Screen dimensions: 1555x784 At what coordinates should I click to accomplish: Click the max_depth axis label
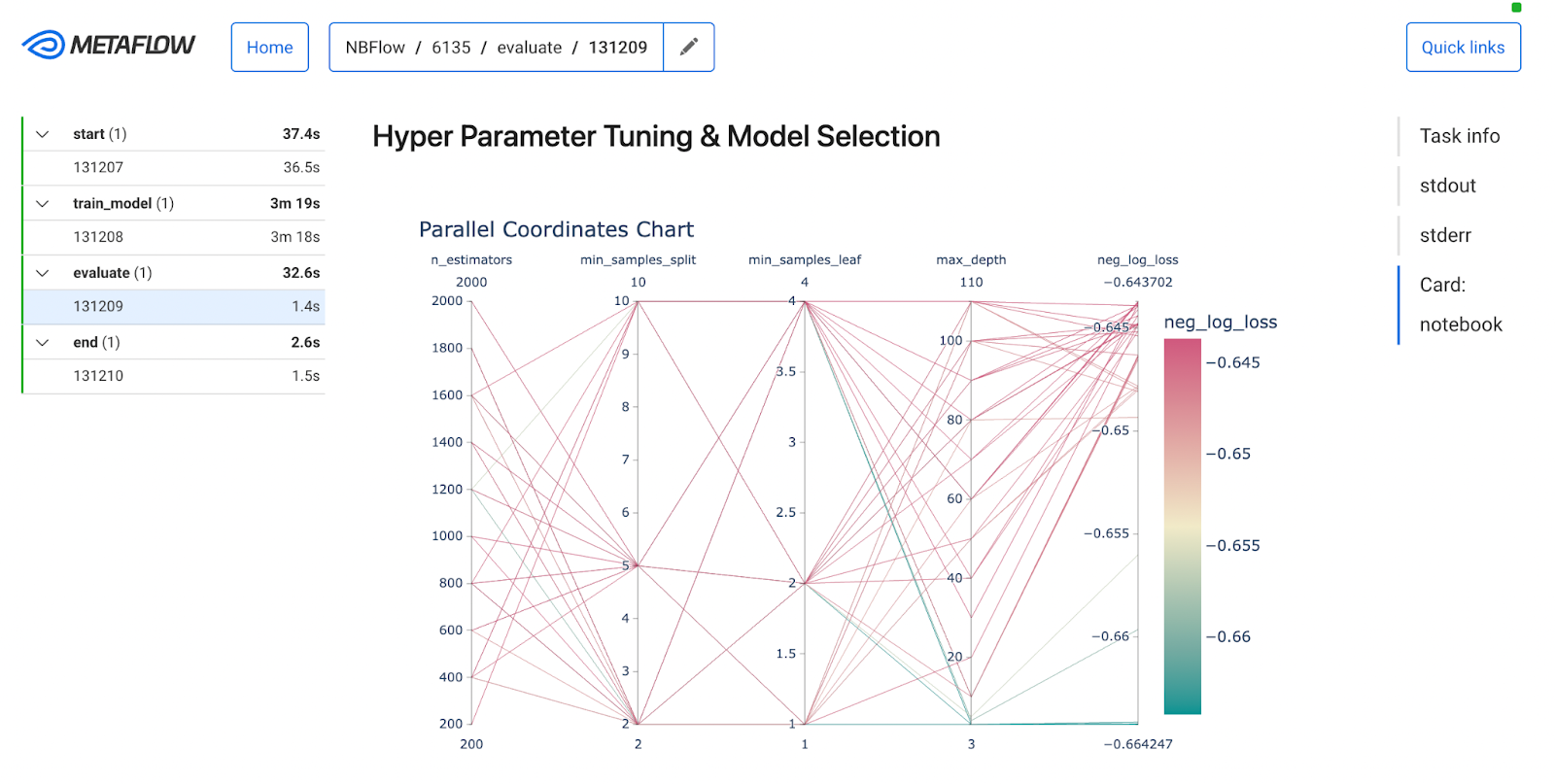tap(971, 259)
